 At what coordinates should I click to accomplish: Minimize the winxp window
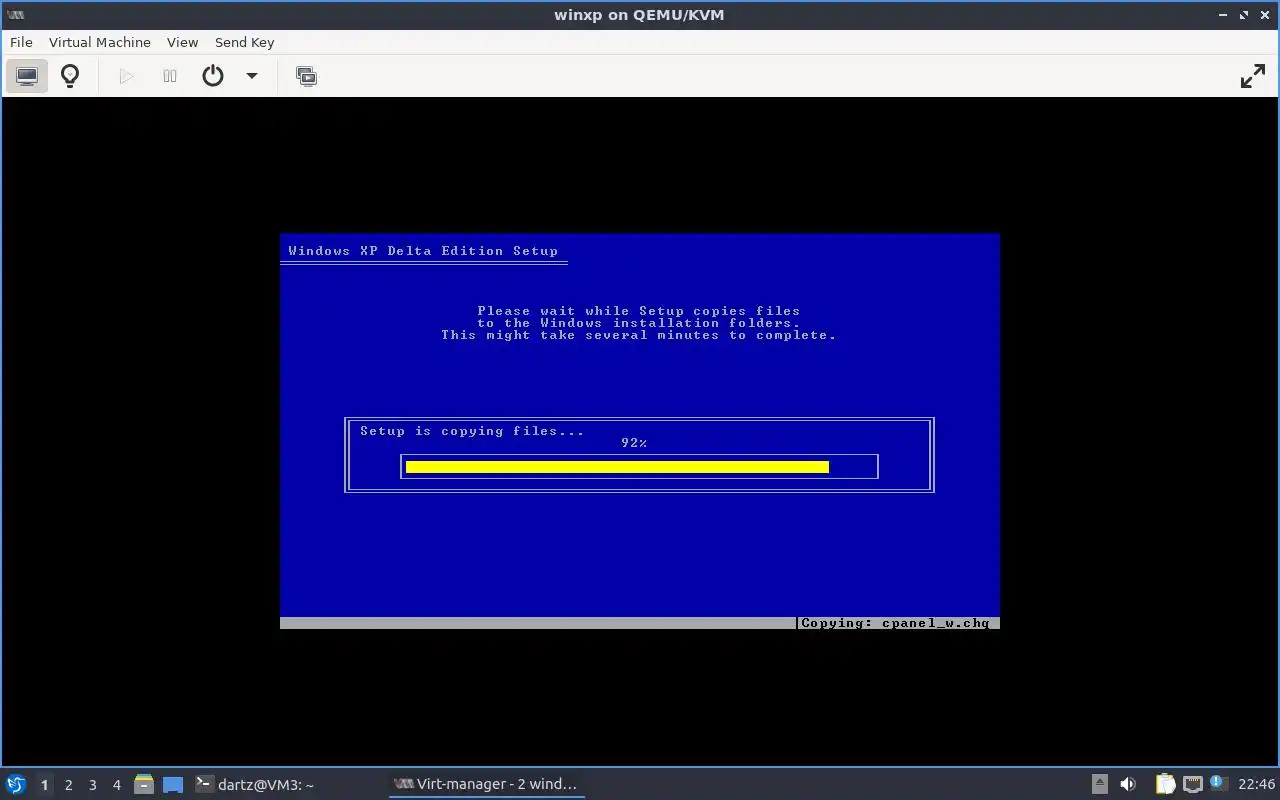click(x=1224, y=15)
